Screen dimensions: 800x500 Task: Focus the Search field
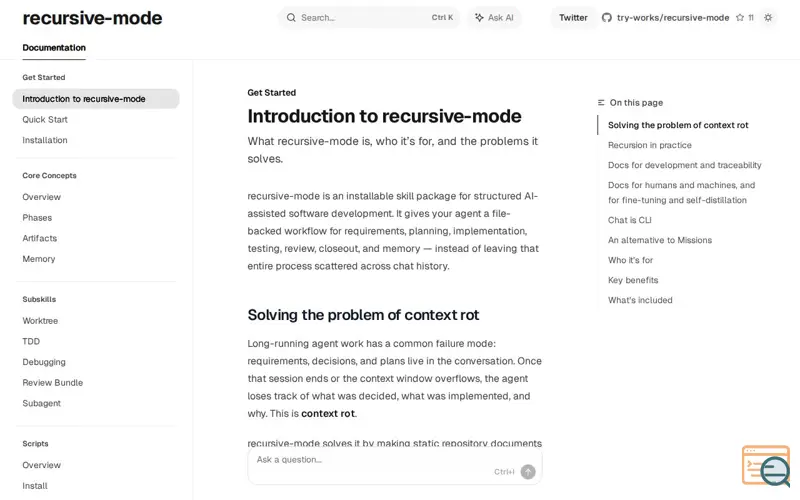(x=369, y=18)
